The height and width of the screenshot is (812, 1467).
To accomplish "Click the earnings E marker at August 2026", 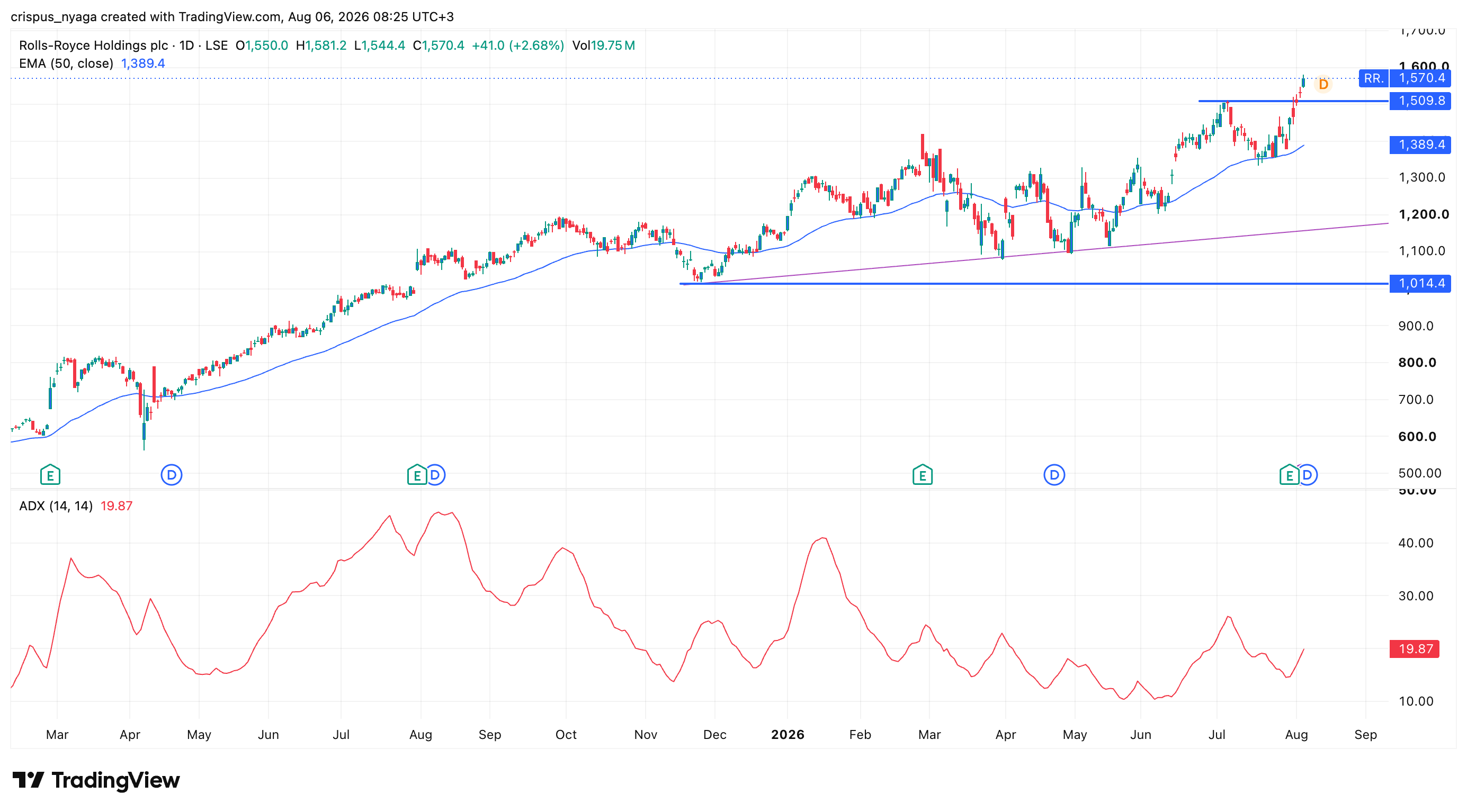I will pyautogui.click(x=1289, y=475).
